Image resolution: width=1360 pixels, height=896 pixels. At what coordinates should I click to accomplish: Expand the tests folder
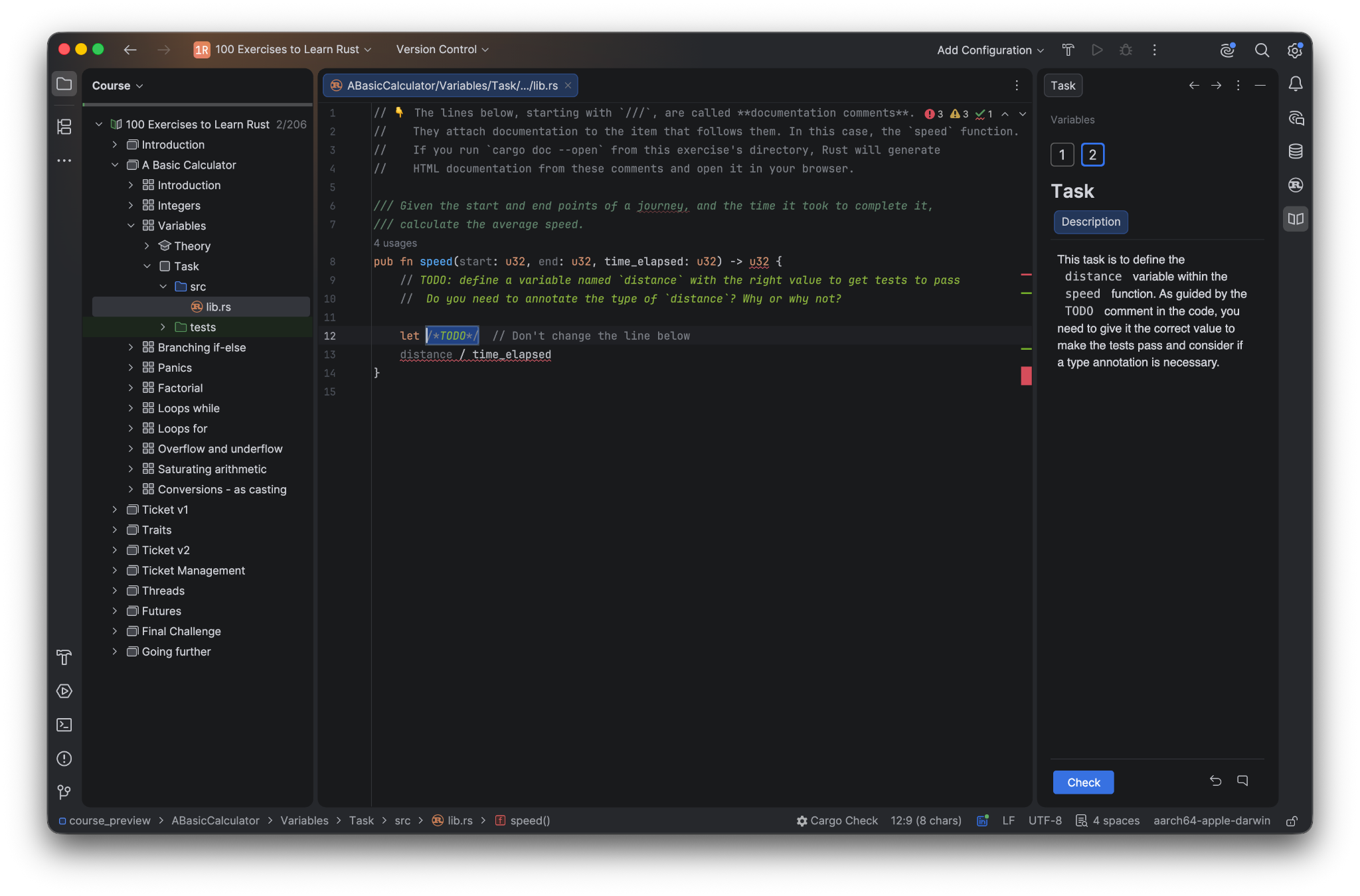coord(163,327)
